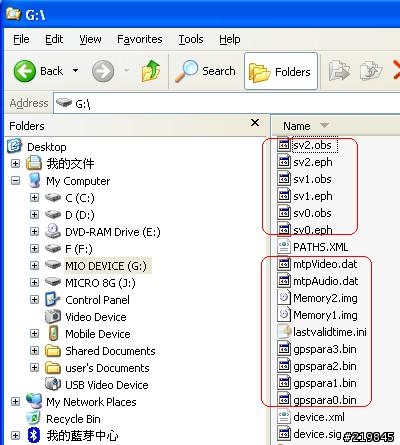
Task: Expand the 我的文件 tree node
Action: click(15, 163)
